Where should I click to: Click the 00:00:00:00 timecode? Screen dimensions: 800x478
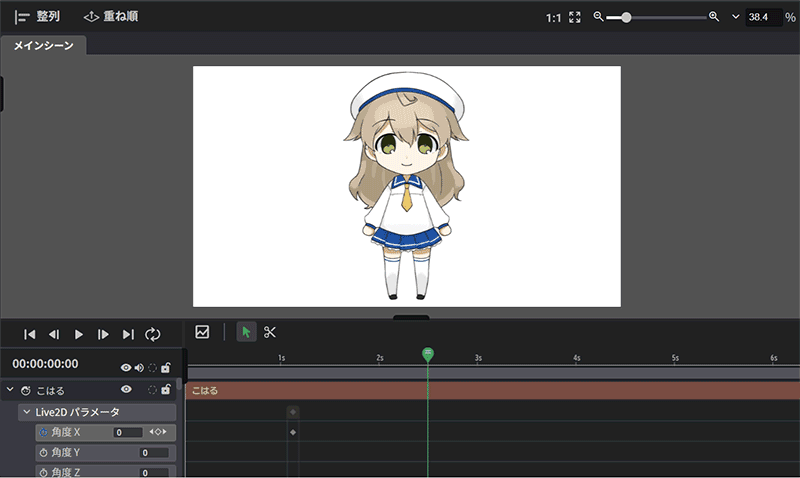pyautogui.click(x=45, y=364)
